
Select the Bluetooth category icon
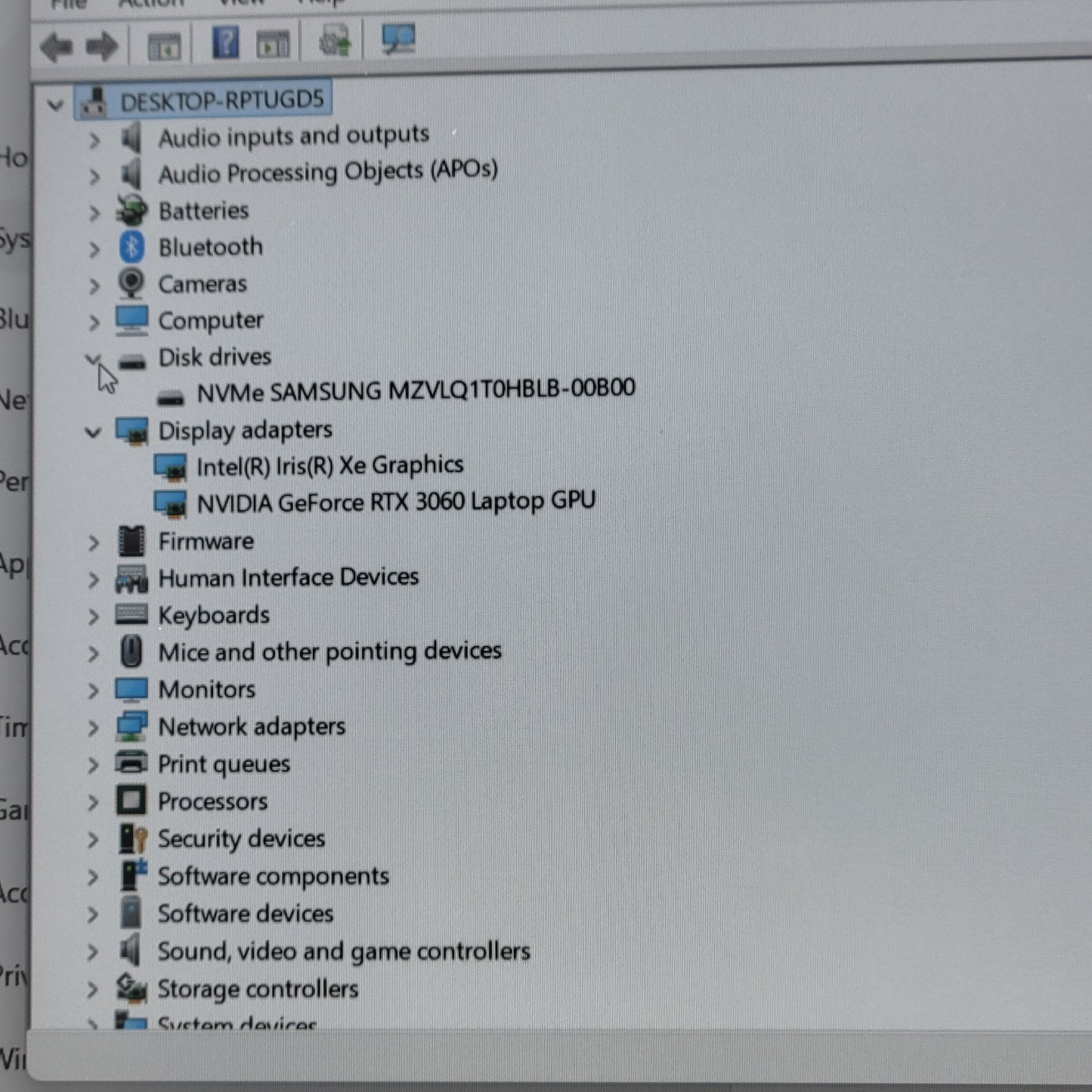132,247
